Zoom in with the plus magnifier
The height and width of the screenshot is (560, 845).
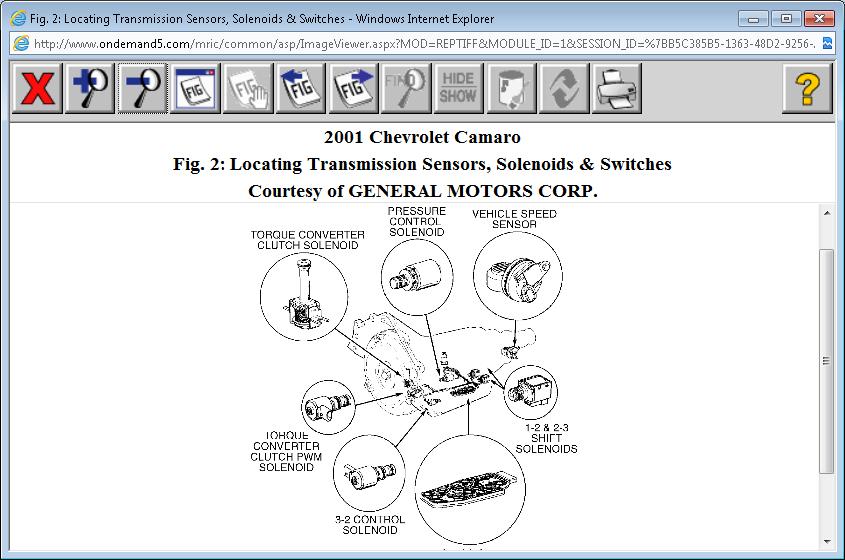pos(89,89)
